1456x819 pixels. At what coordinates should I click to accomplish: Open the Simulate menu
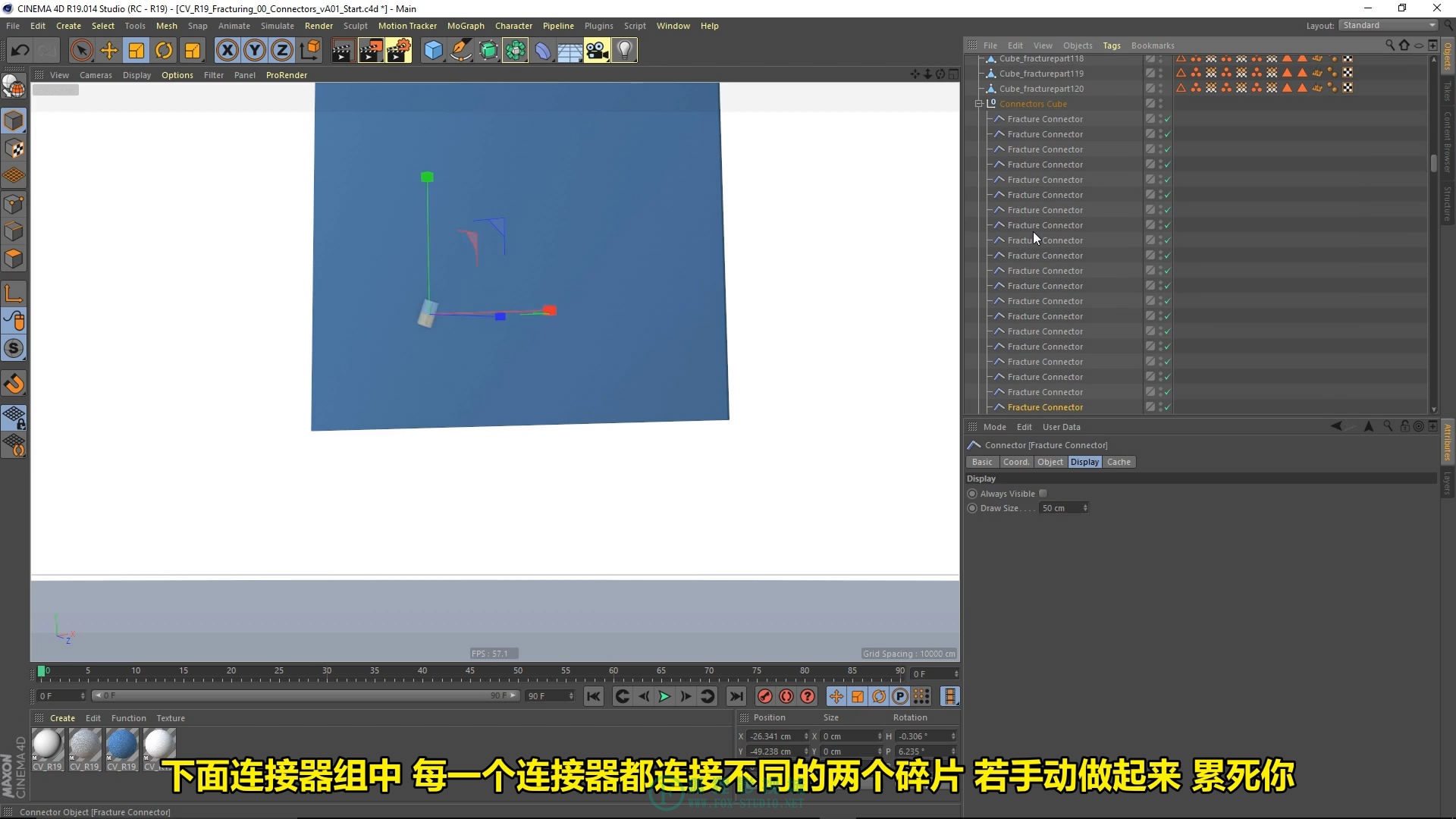point(278,26)
